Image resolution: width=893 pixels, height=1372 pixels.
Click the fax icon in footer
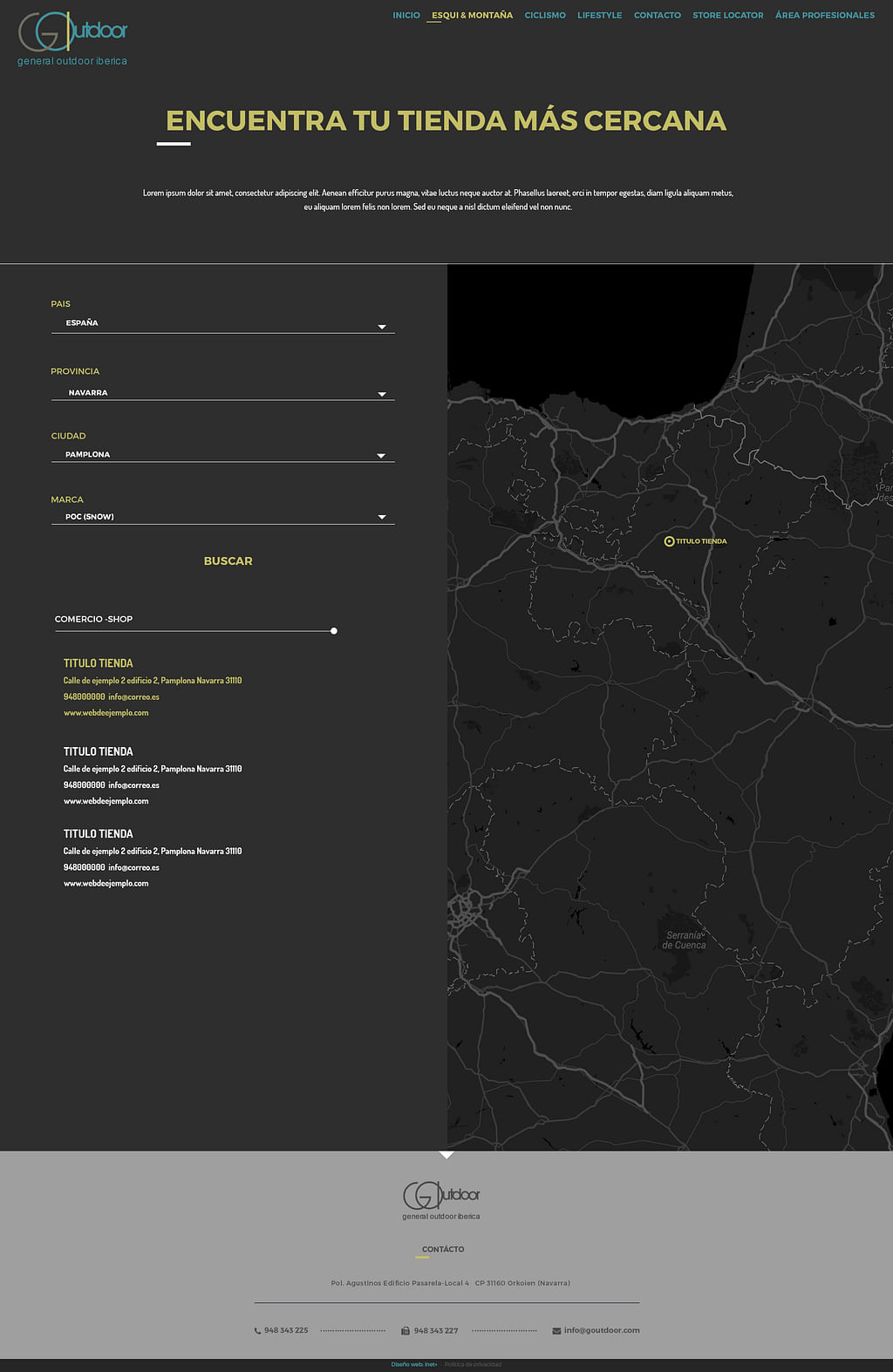(x=406, y=1331)
